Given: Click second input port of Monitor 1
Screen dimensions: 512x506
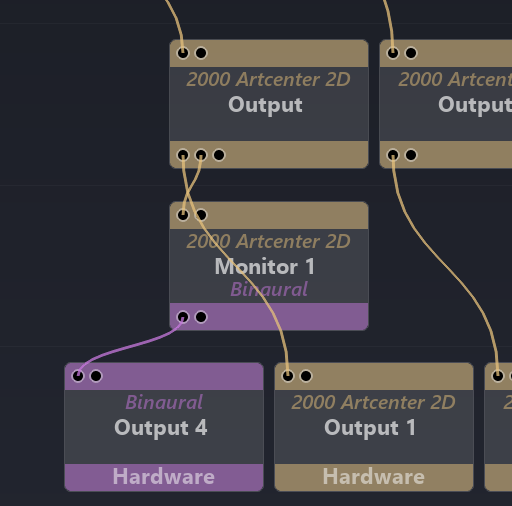Looking at the screenshot, I should click(x=201, y=215).
